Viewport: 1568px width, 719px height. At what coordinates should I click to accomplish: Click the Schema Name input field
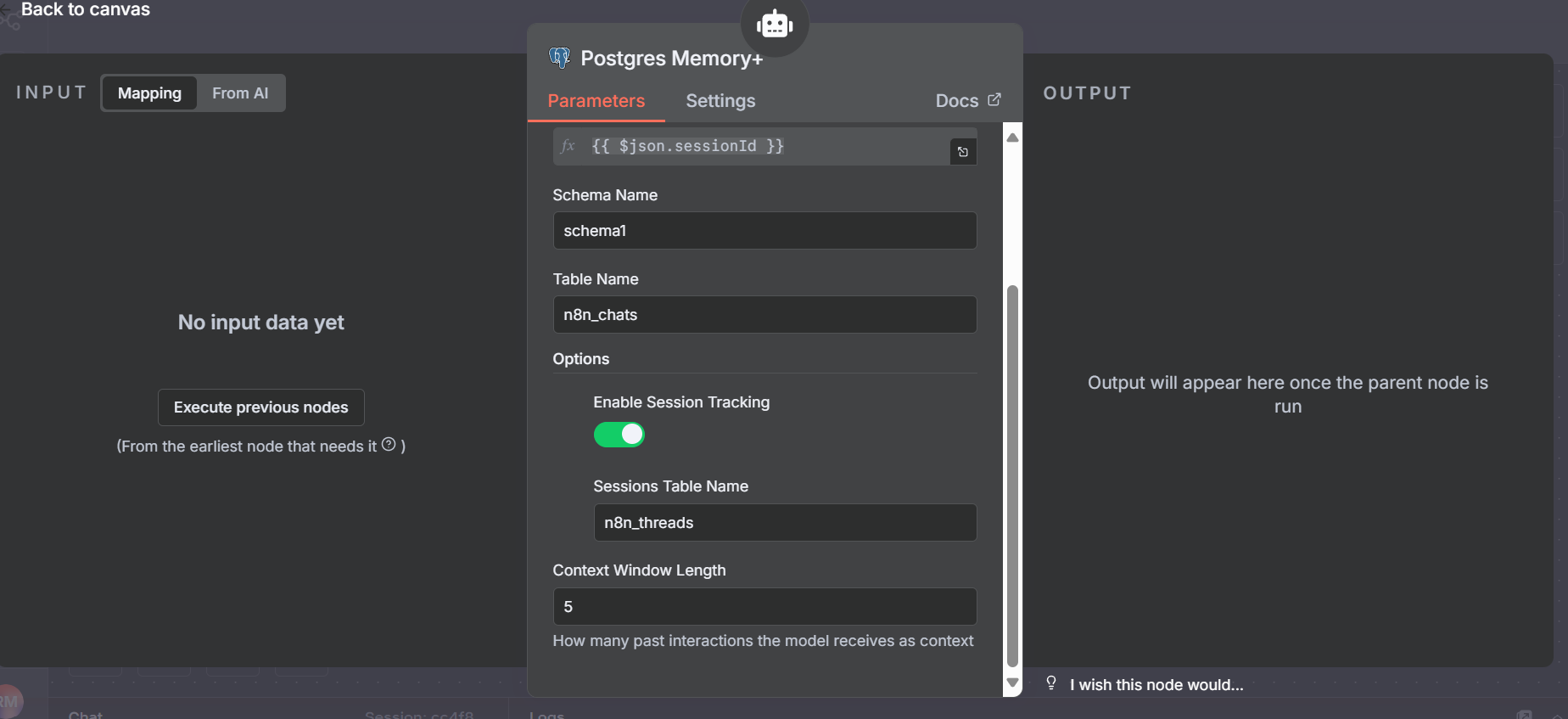tap(764, 231)
